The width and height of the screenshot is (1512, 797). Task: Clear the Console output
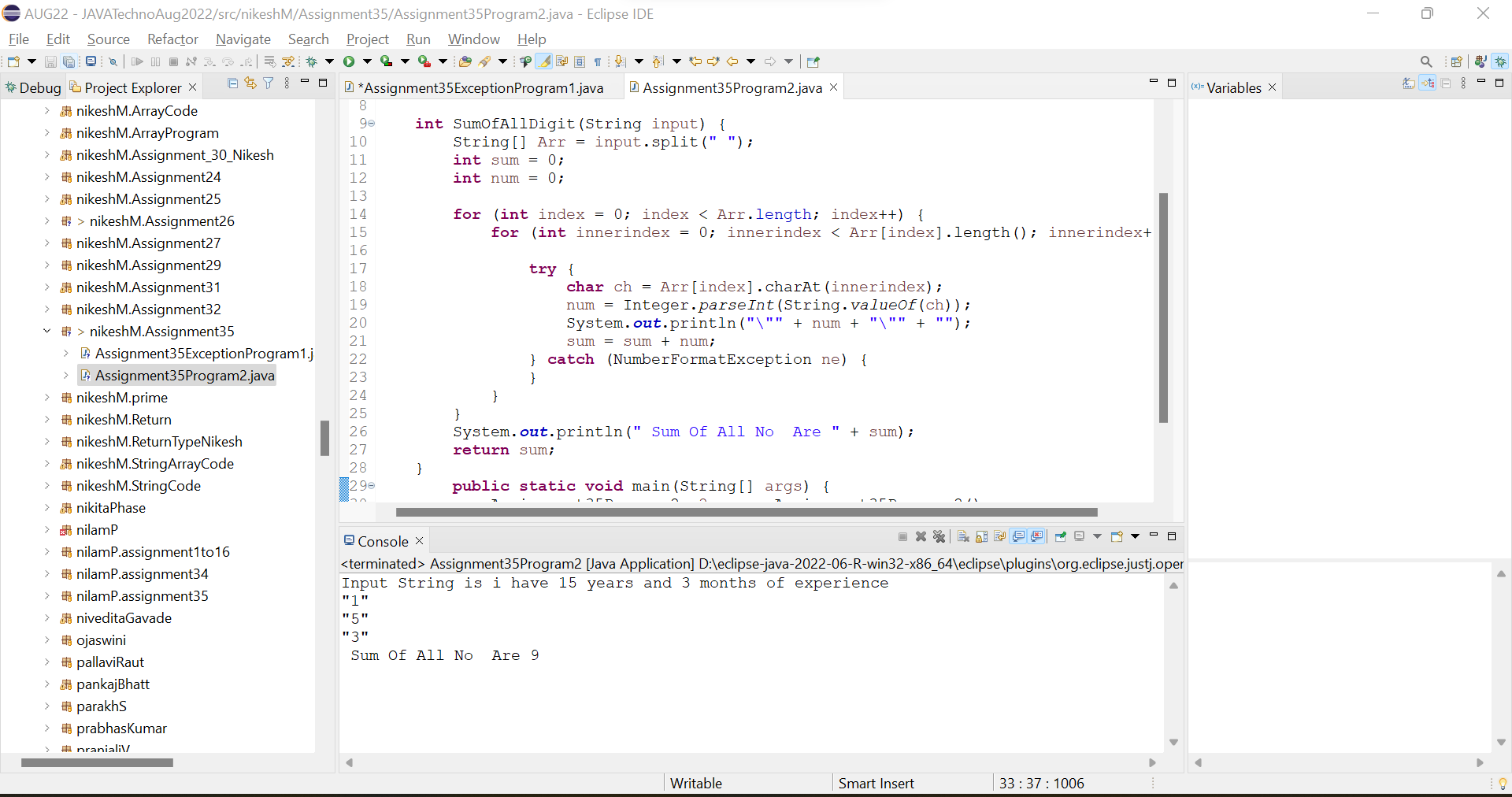click(x=964, y=536)
